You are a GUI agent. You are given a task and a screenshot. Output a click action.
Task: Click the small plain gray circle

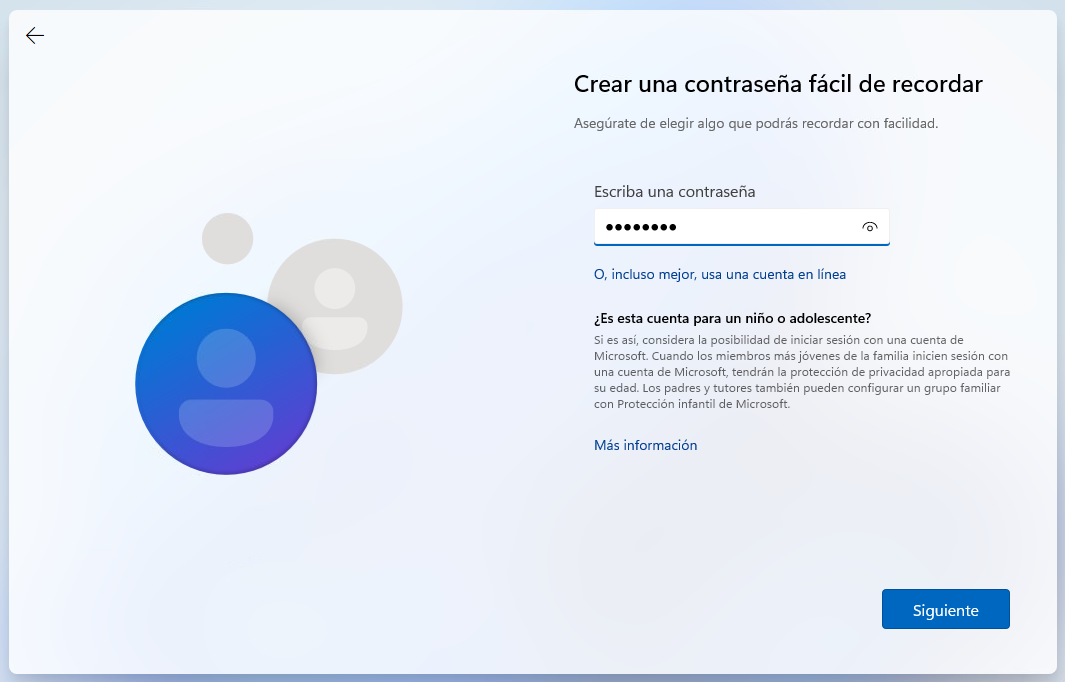pyautogui.click(x=228, y=238)
